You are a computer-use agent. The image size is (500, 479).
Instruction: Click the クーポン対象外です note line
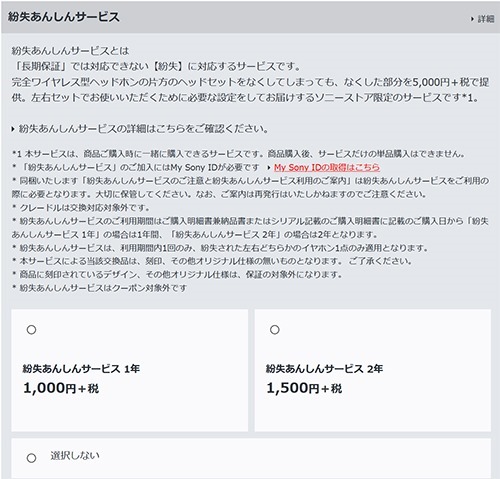(x=99, y=288)
